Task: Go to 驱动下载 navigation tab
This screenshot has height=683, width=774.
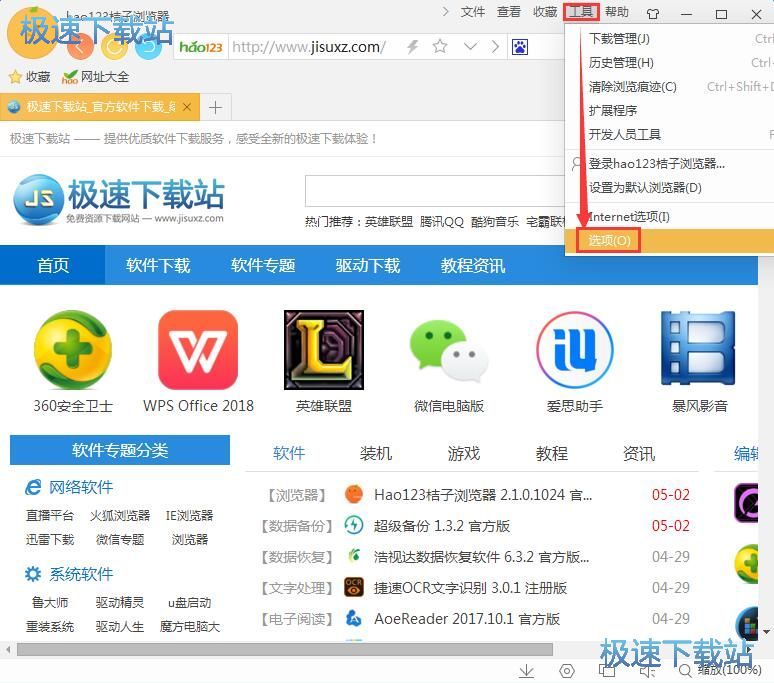Action: point(368,266)
